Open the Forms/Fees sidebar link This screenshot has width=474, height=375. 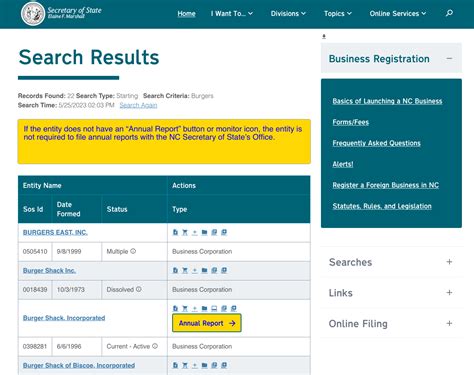point(351,122)
